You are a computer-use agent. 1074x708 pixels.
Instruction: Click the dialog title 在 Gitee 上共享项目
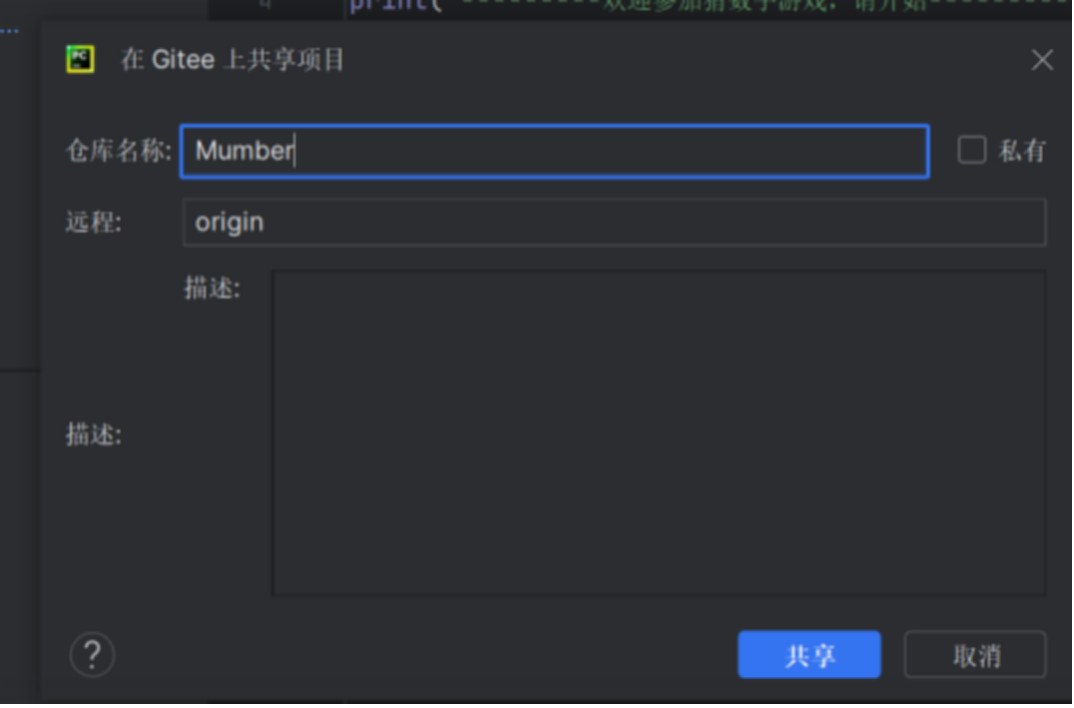(x=232, y=60)
